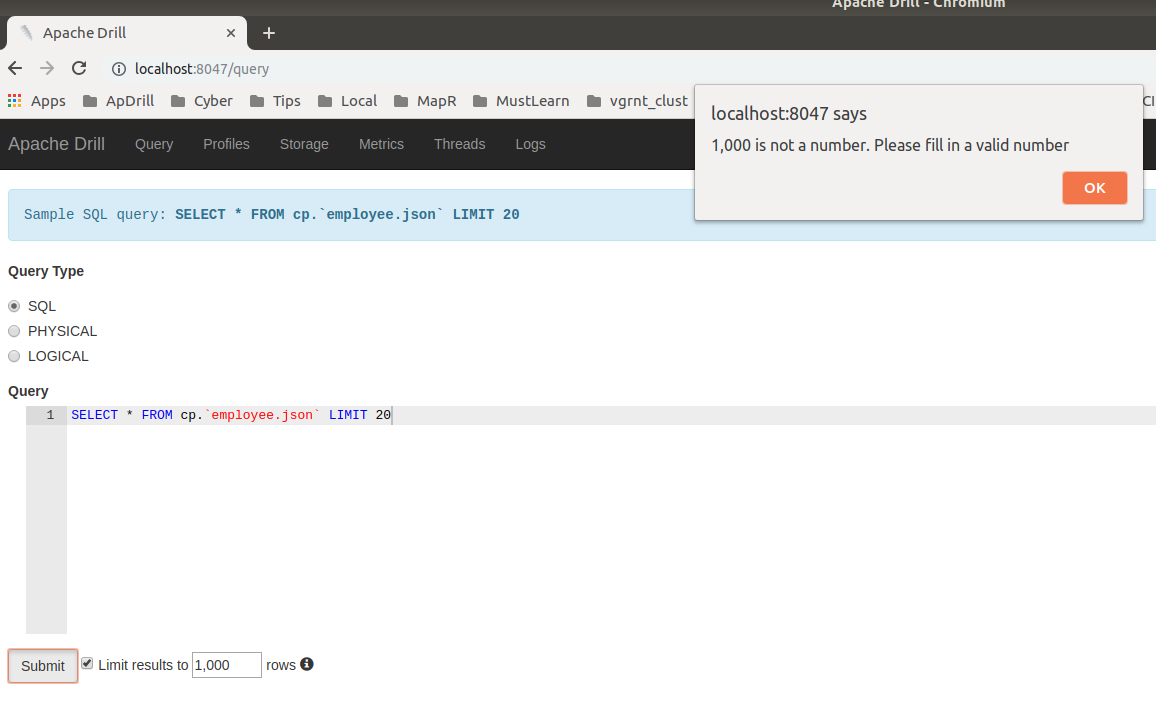Image resolution: width=1156 pixels, height=701 pixels.
Task: Open the Metrics nav menu item
Action: 381,144
